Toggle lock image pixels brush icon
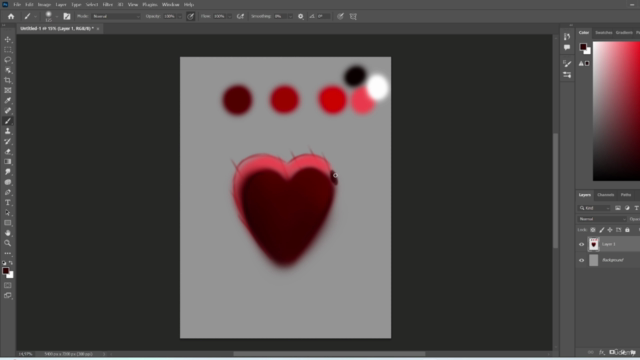This screenshot has width=640, height=360. tap(602, 230)
